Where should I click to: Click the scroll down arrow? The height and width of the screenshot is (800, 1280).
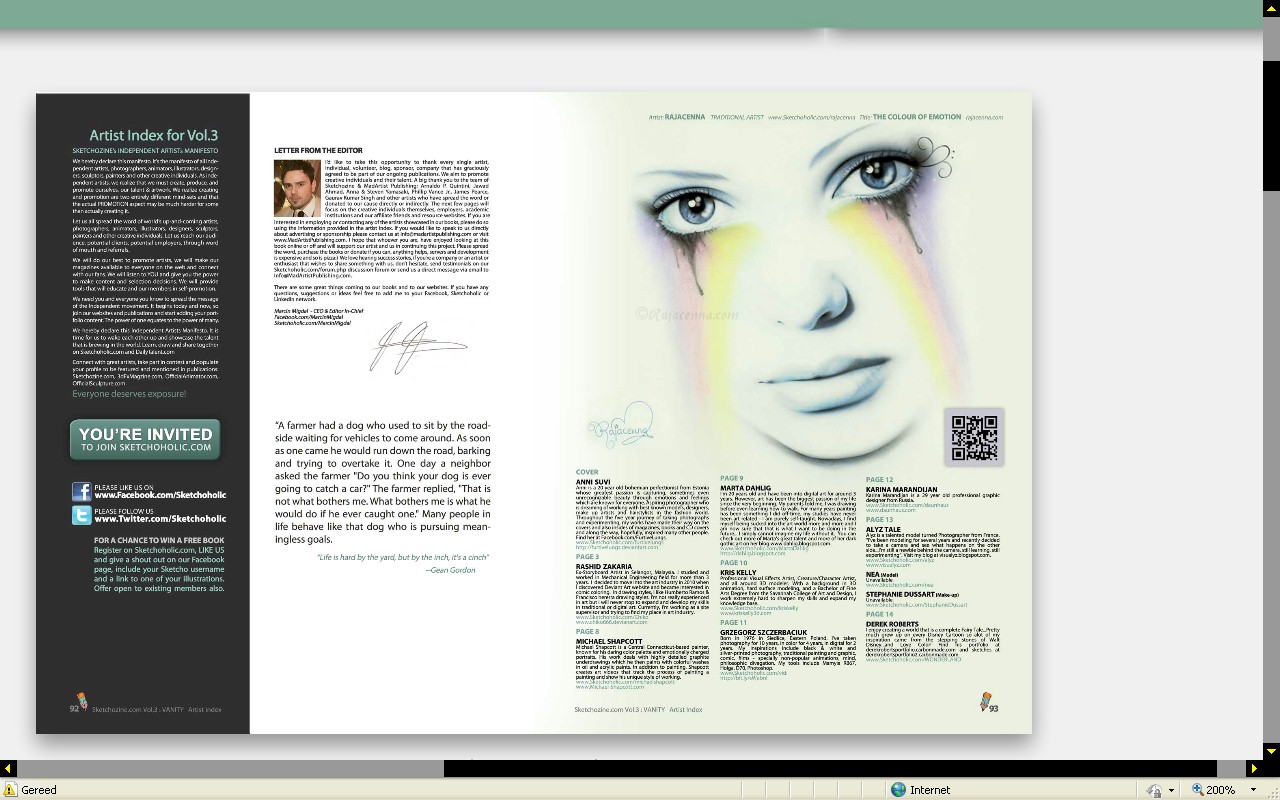pos(1271,750)
